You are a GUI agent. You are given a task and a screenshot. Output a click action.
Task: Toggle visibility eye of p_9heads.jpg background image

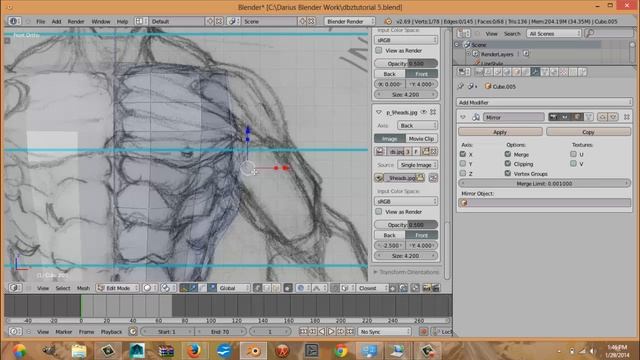(x=424, y=112)
